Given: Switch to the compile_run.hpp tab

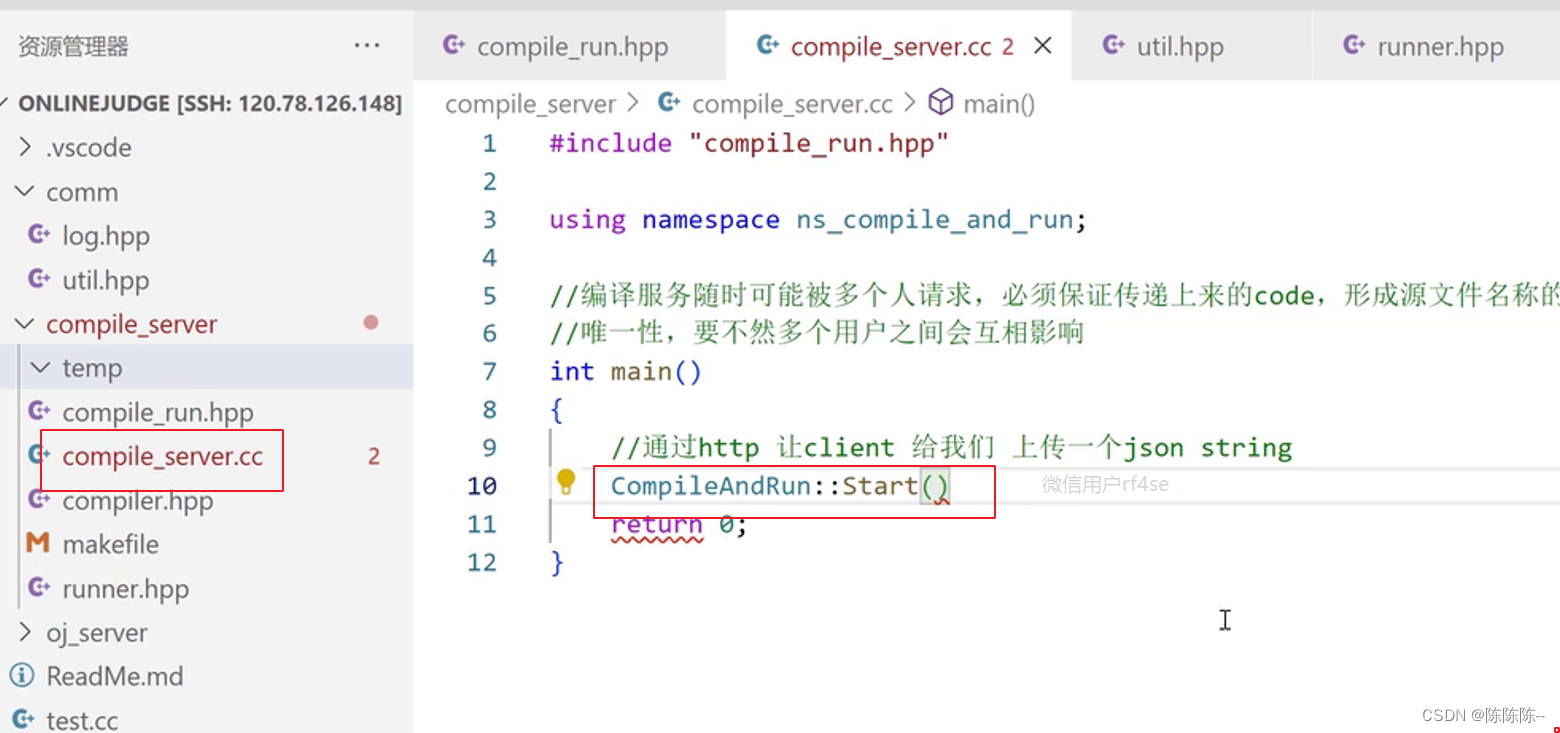Looking at the screenshot, I should [570, 46].
